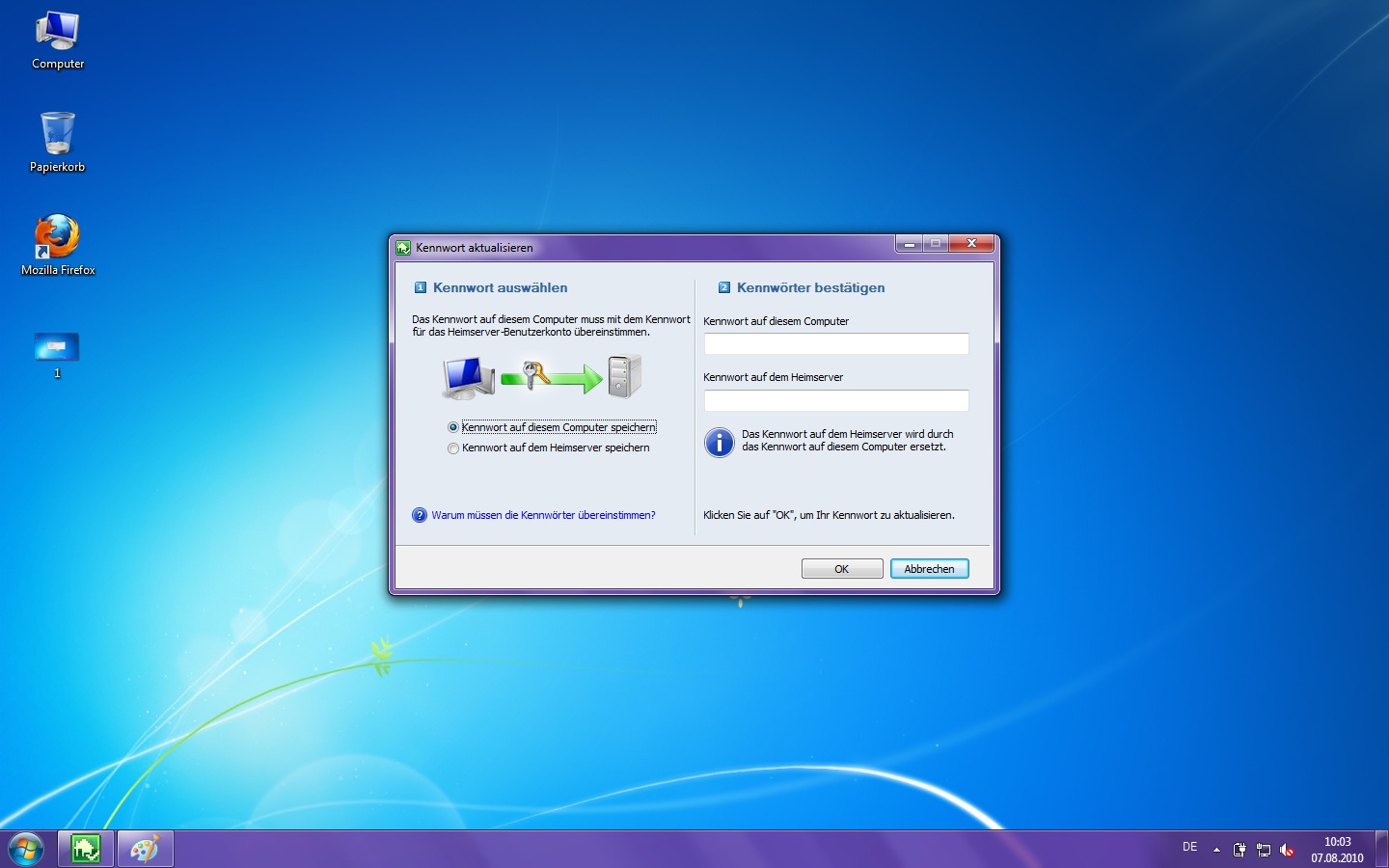Open Paint from the taskbar
The height and width of the screenshot is (868, 1389).
point(145,849)
